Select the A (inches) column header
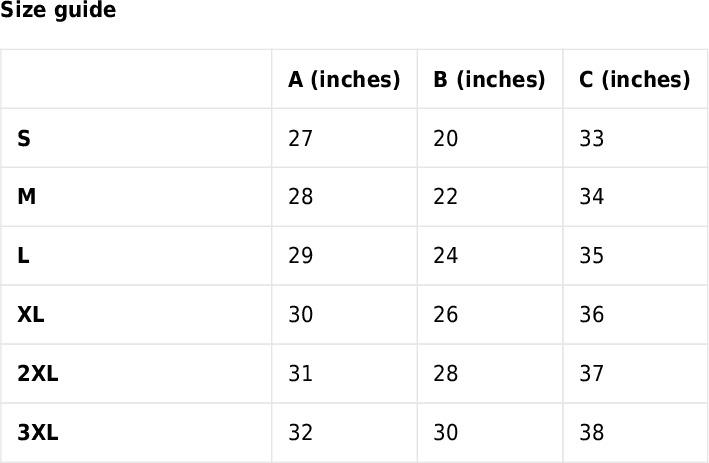 (x=344, y=79)
